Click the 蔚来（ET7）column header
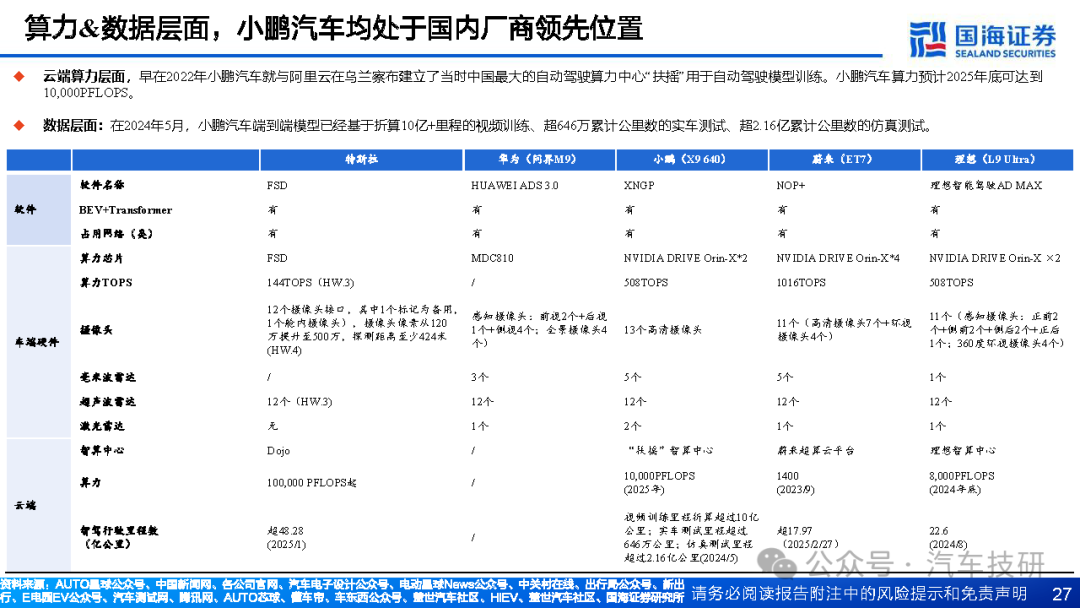 click(844, 159)
